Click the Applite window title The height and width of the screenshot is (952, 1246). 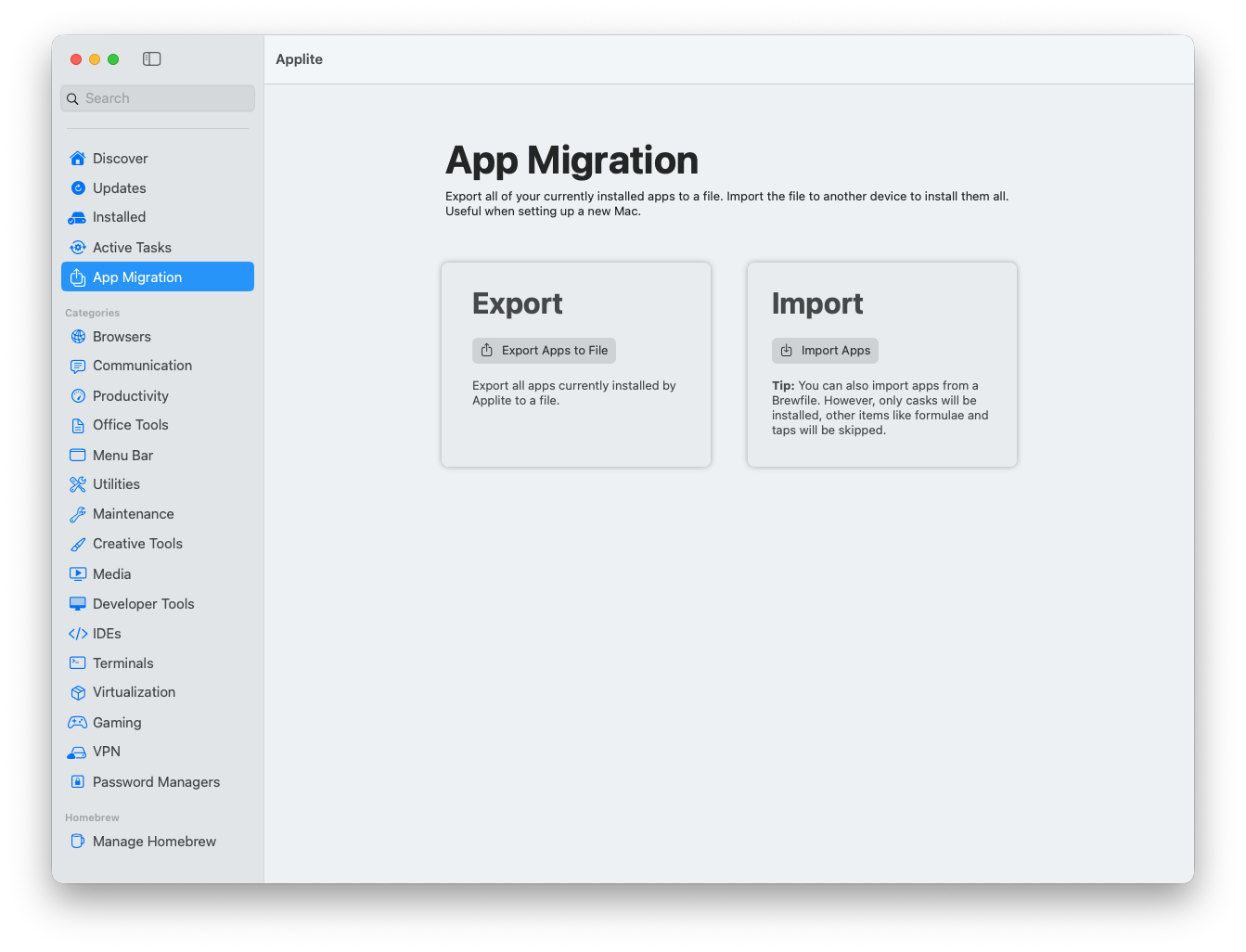(299, 59)
